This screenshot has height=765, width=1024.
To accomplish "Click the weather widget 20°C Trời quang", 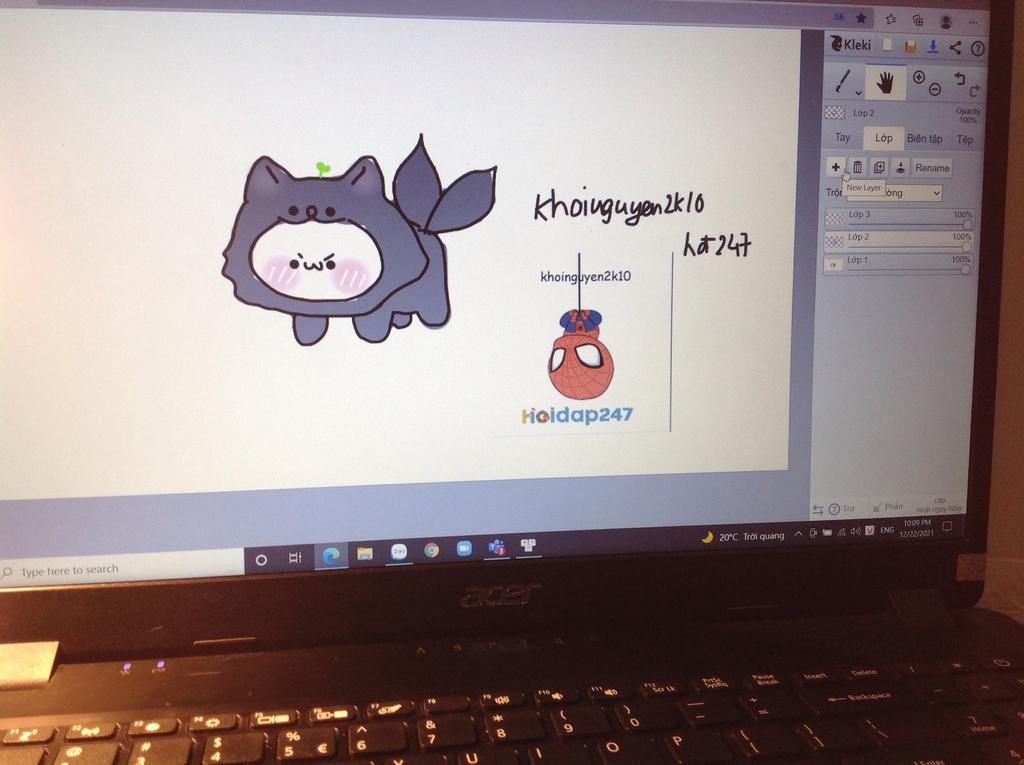I will (x=743, y=536).
